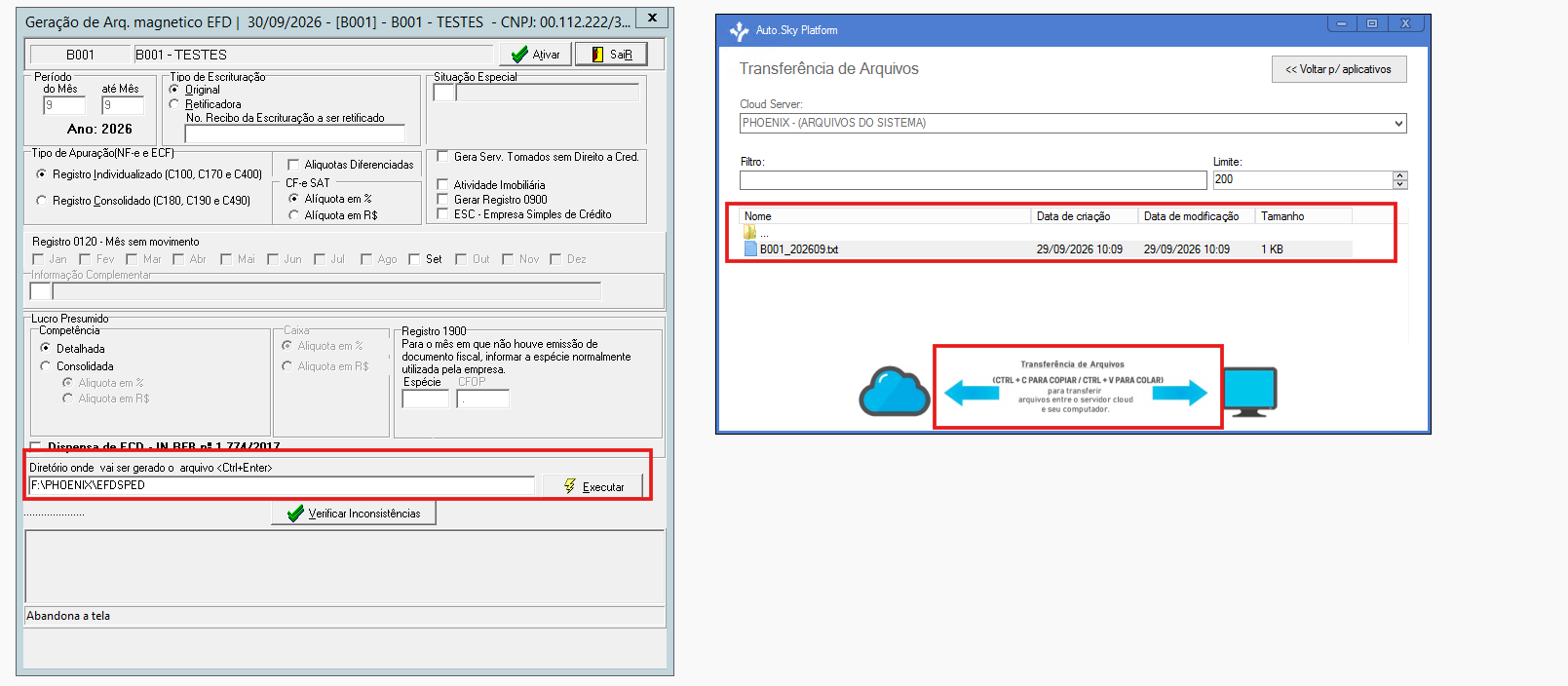Enable Alíquotas Diferenciadas checkbox
Viewport: 1568px width, 686px height.
pyautogui.click(x=293, y=165)
